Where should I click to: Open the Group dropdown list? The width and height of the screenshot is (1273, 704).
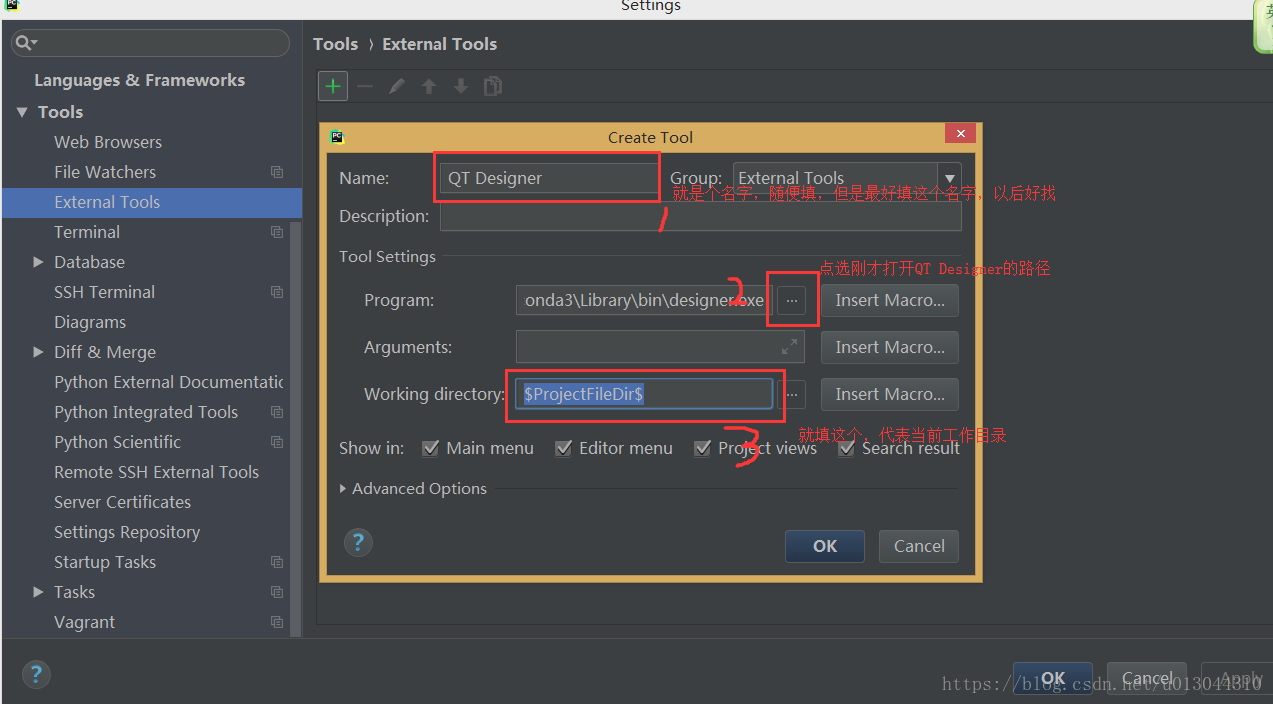pos(947,177)
